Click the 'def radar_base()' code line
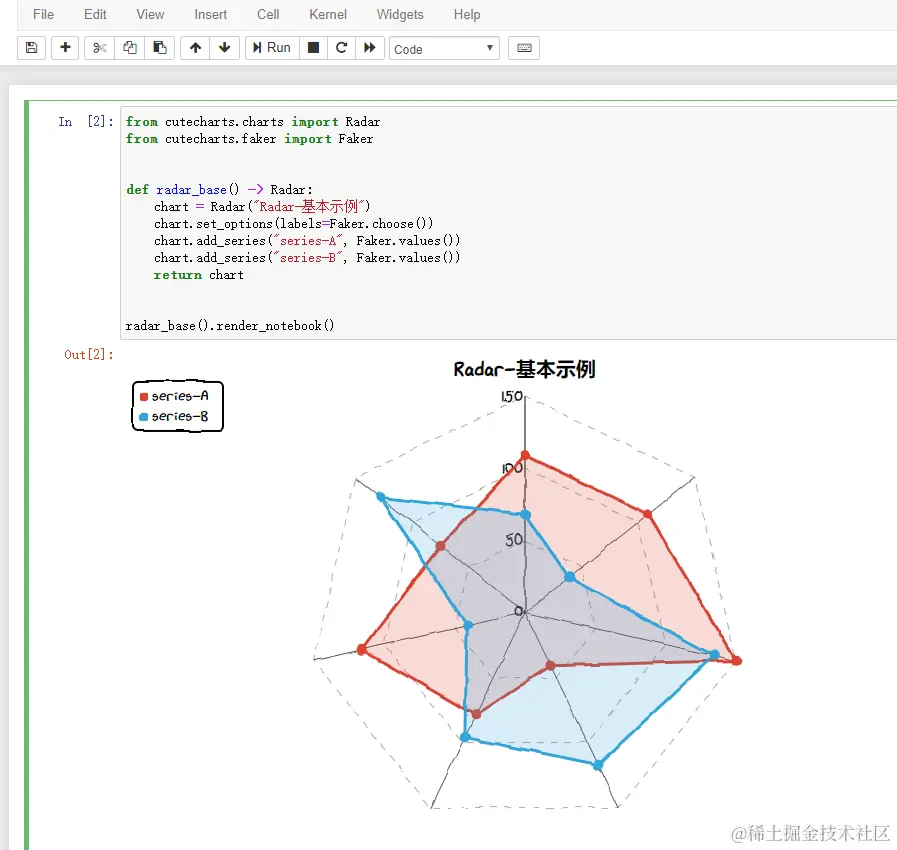The height and width of the screenshot is (850, 897). [x=220, y=189]
